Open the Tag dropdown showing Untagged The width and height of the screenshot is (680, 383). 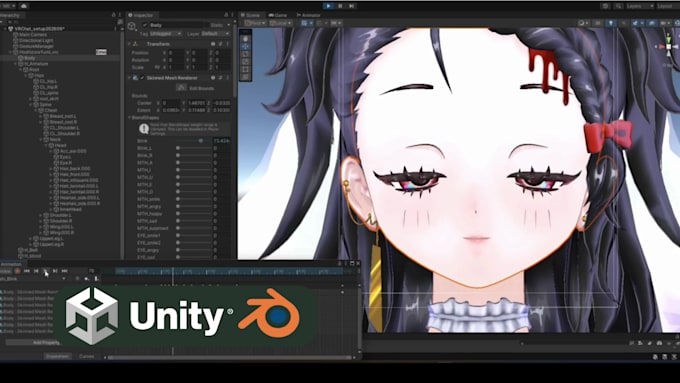(x=165, y=34)
